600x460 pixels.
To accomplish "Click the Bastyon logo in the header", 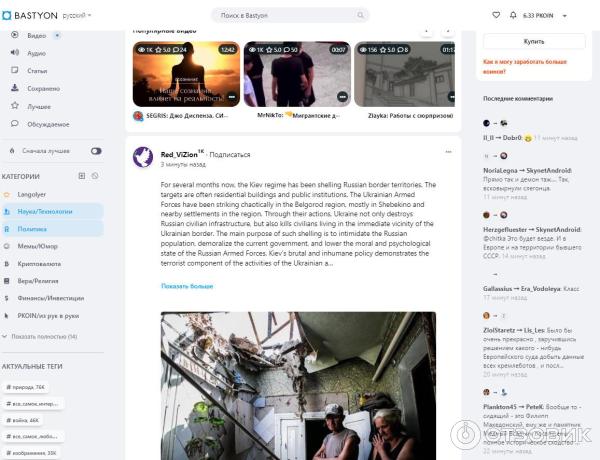I will (x=32, y=16).
